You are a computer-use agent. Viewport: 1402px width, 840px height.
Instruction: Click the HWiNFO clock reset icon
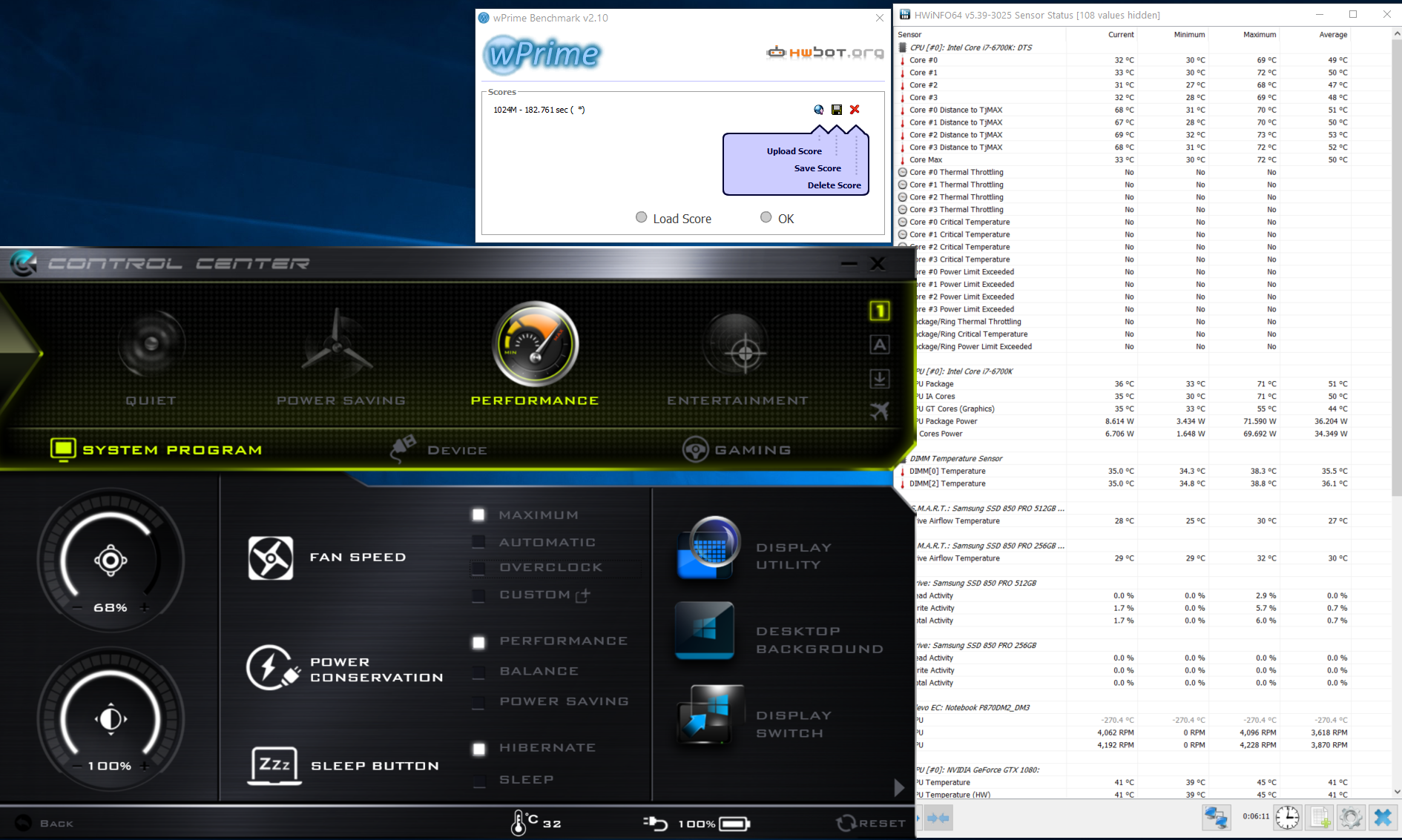point(1287,817)
